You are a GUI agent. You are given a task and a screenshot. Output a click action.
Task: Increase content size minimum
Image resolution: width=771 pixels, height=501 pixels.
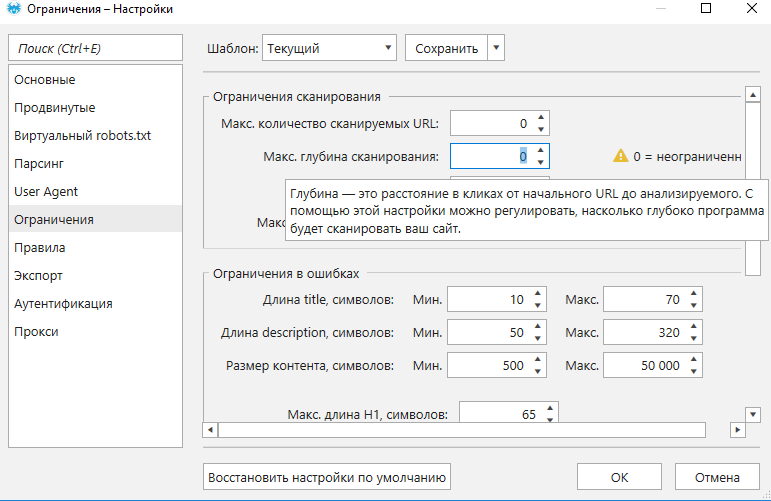(538, 359)
